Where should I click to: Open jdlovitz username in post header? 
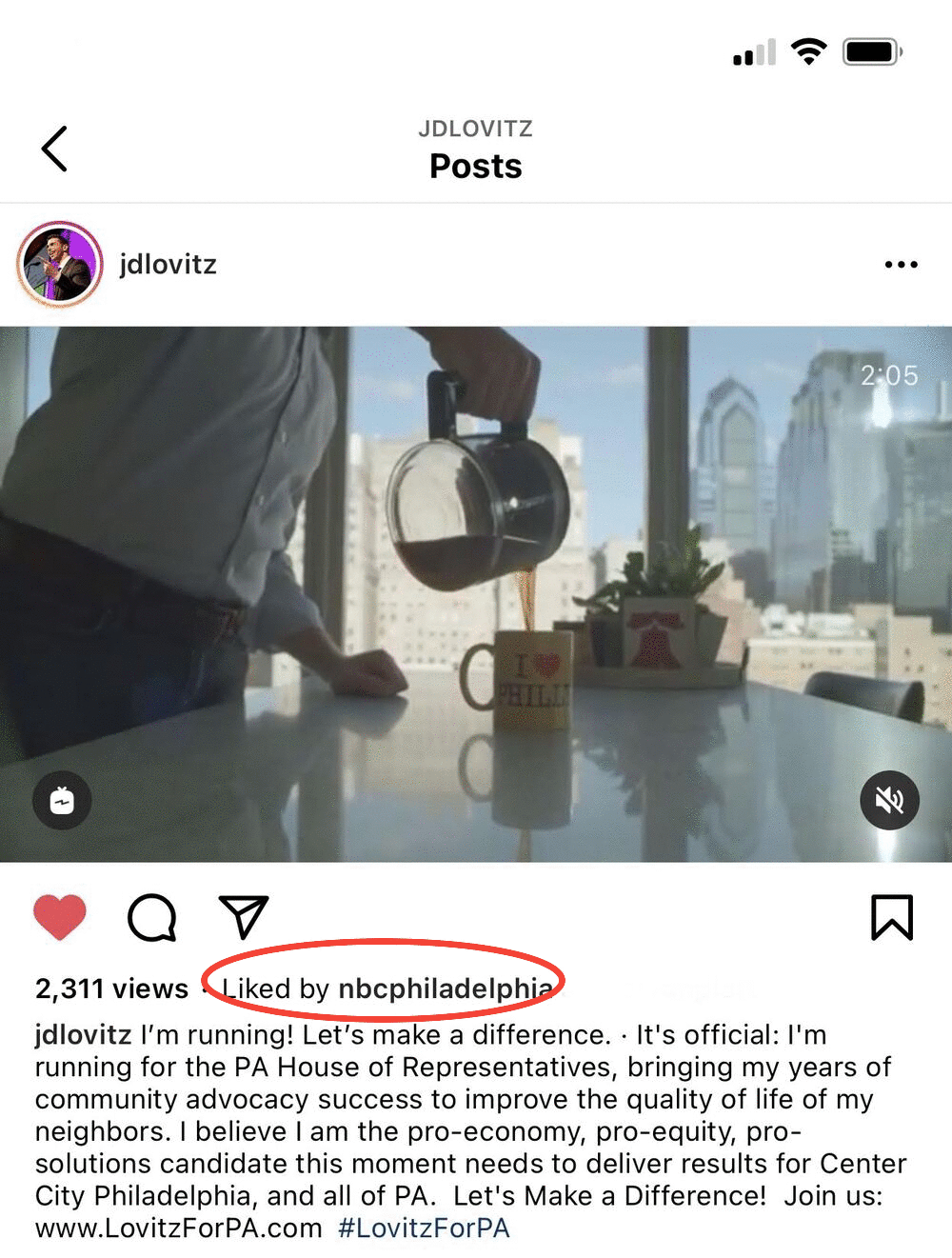(x=169, y=264)
